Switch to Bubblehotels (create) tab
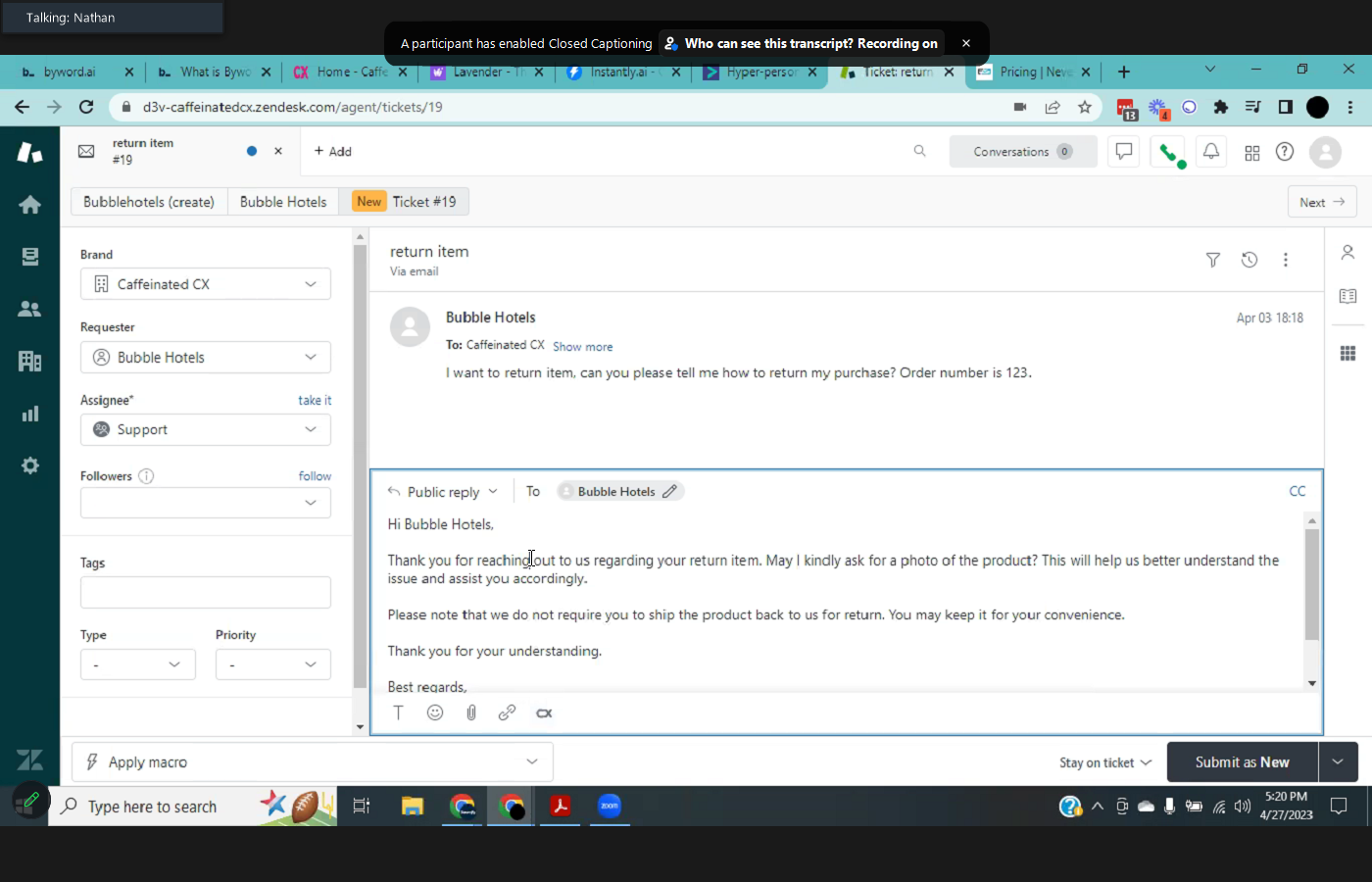The image size is (1372, 882). click(x=149, y=202)
